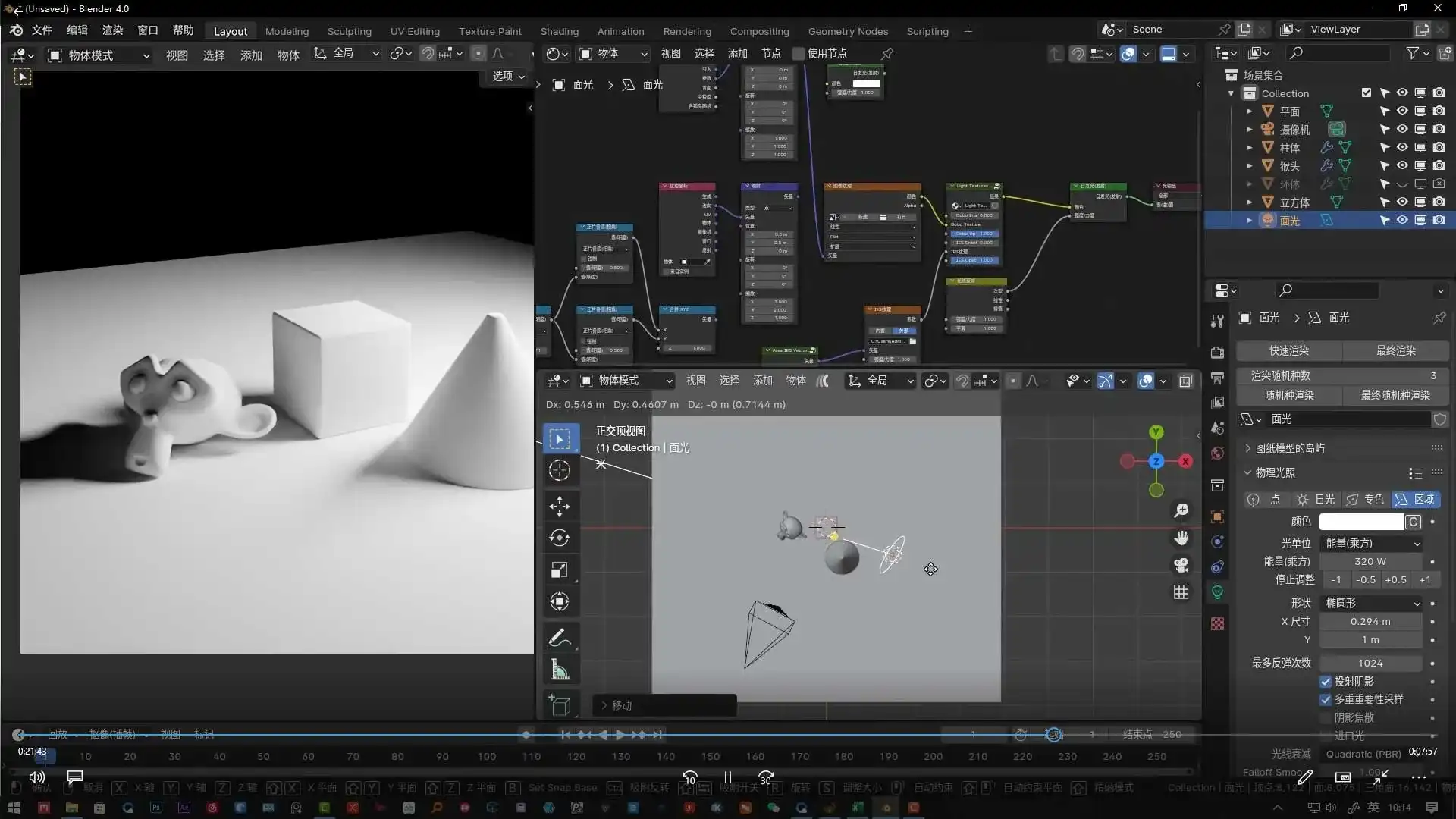Toggle the 多重重要性采样 checkbox
1456x819 pixels.
click(x=1326, y=699)
